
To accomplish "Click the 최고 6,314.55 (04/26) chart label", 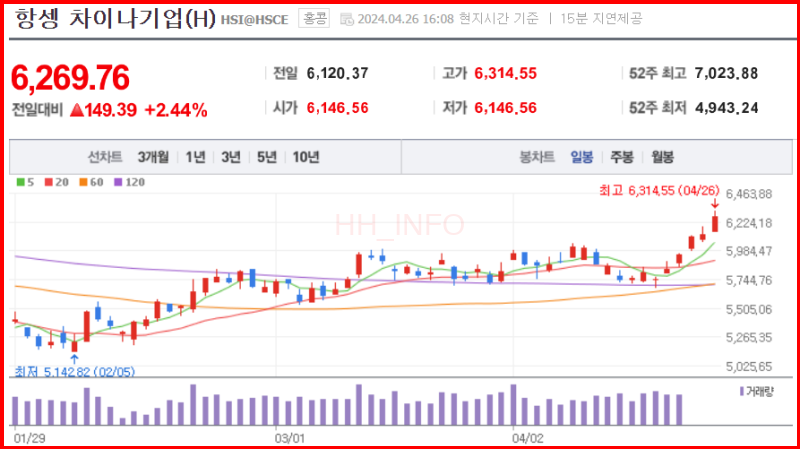I will [659, 191].
